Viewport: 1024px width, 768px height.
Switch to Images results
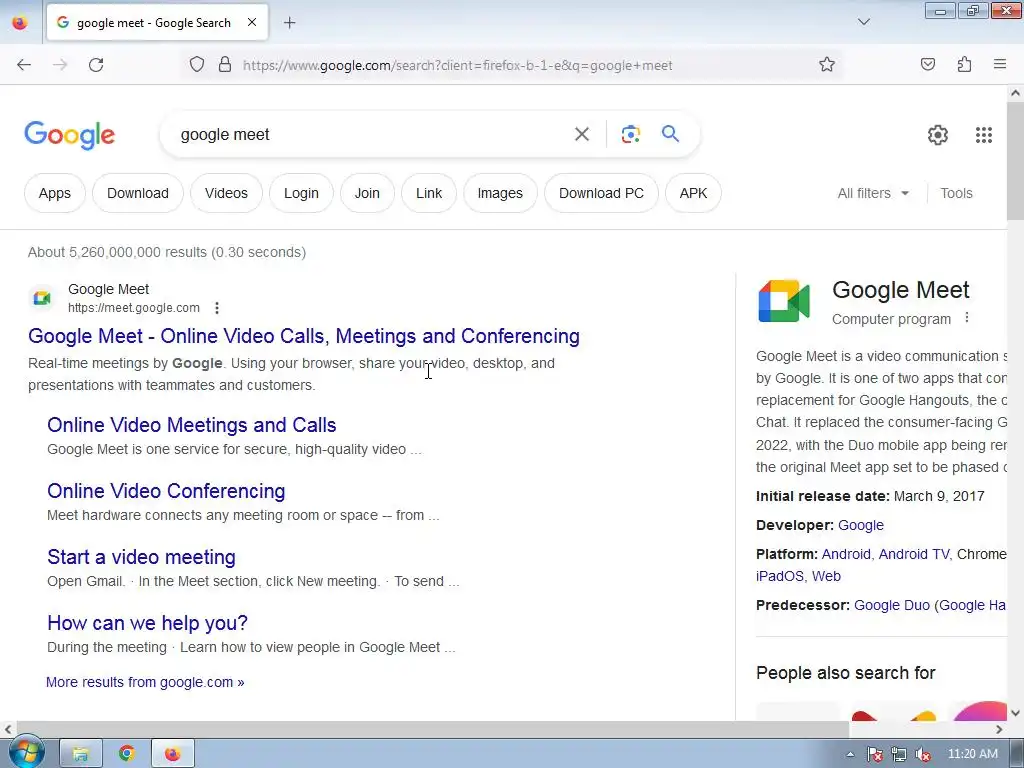click(x=500, y=193)
